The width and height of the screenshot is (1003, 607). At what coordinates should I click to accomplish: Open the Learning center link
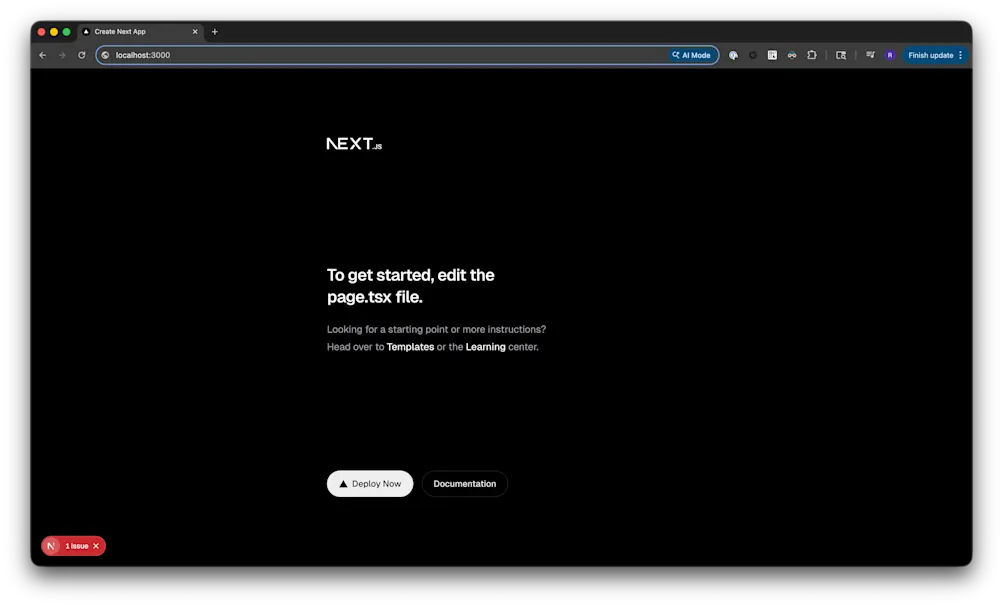click(x=486, y=347)
